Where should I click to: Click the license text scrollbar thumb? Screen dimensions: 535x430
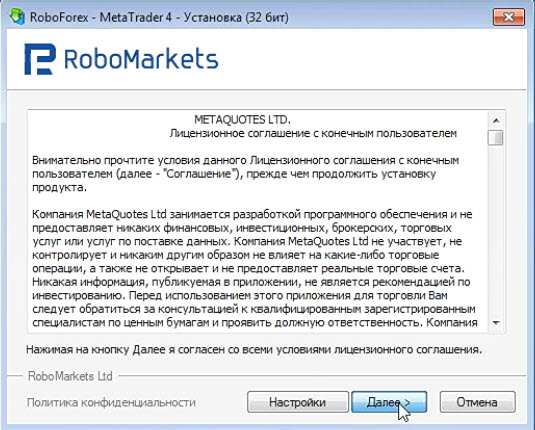(496, 138)
